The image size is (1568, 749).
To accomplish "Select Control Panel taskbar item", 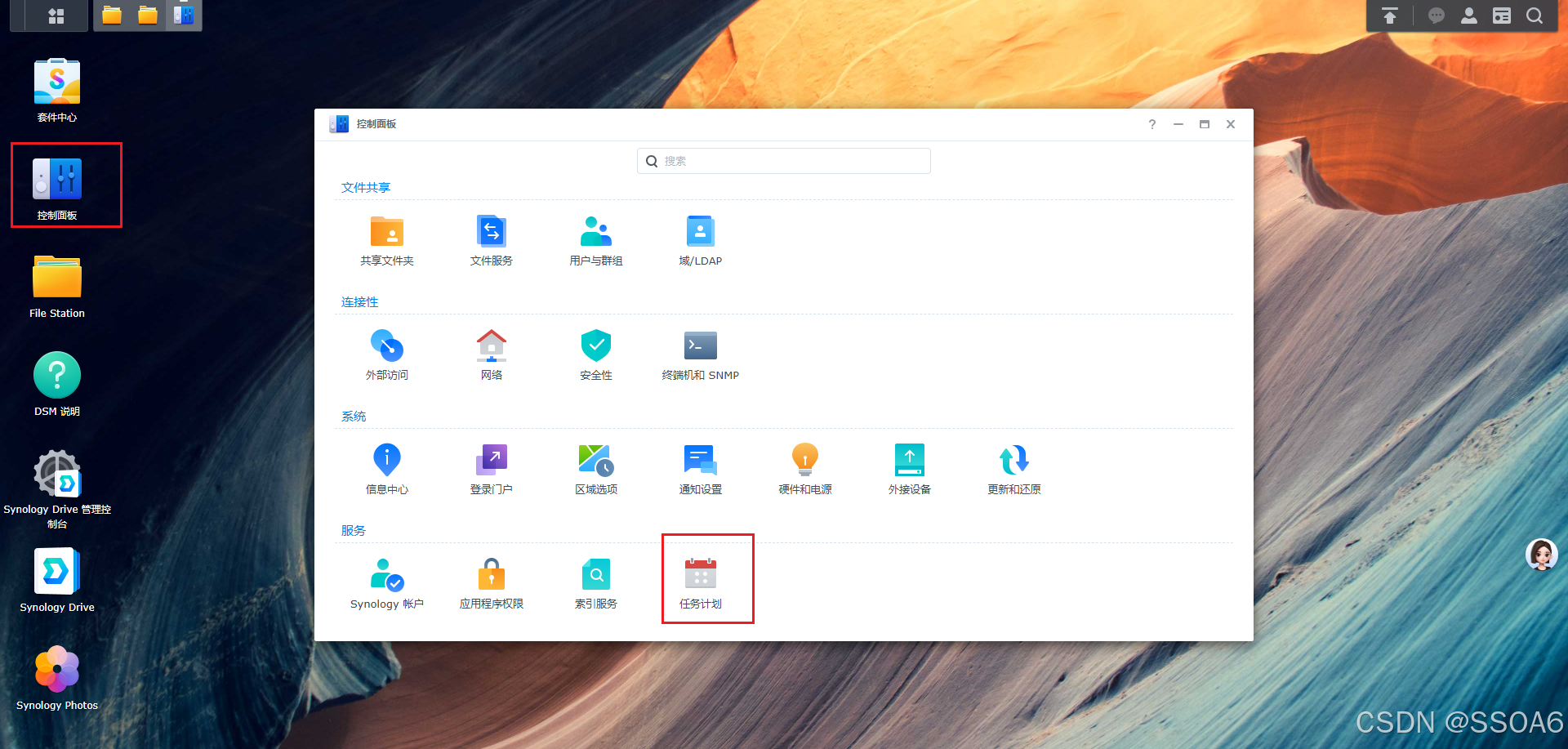I will tap(184, 16).
